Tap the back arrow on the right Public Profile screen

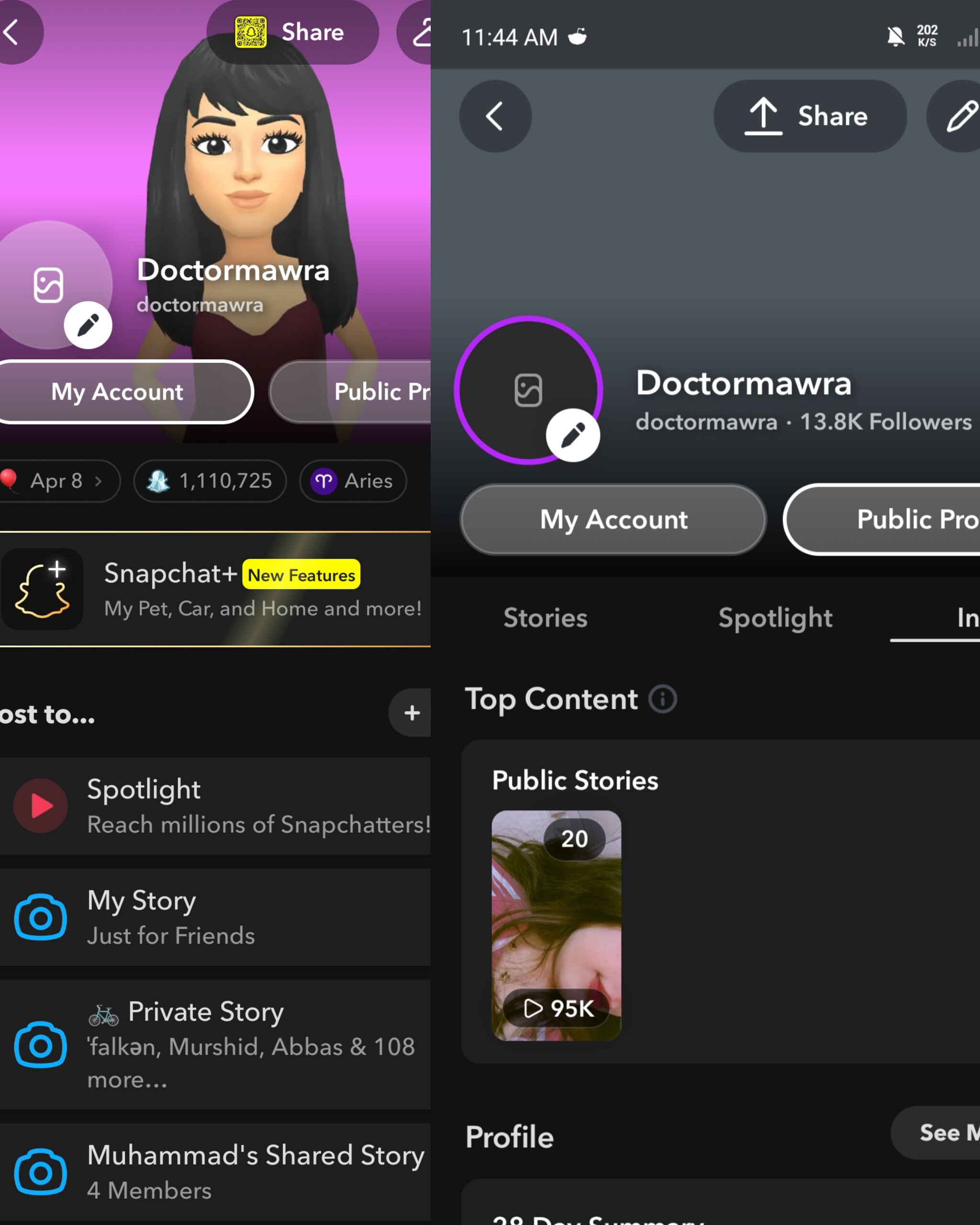(495, 116)
